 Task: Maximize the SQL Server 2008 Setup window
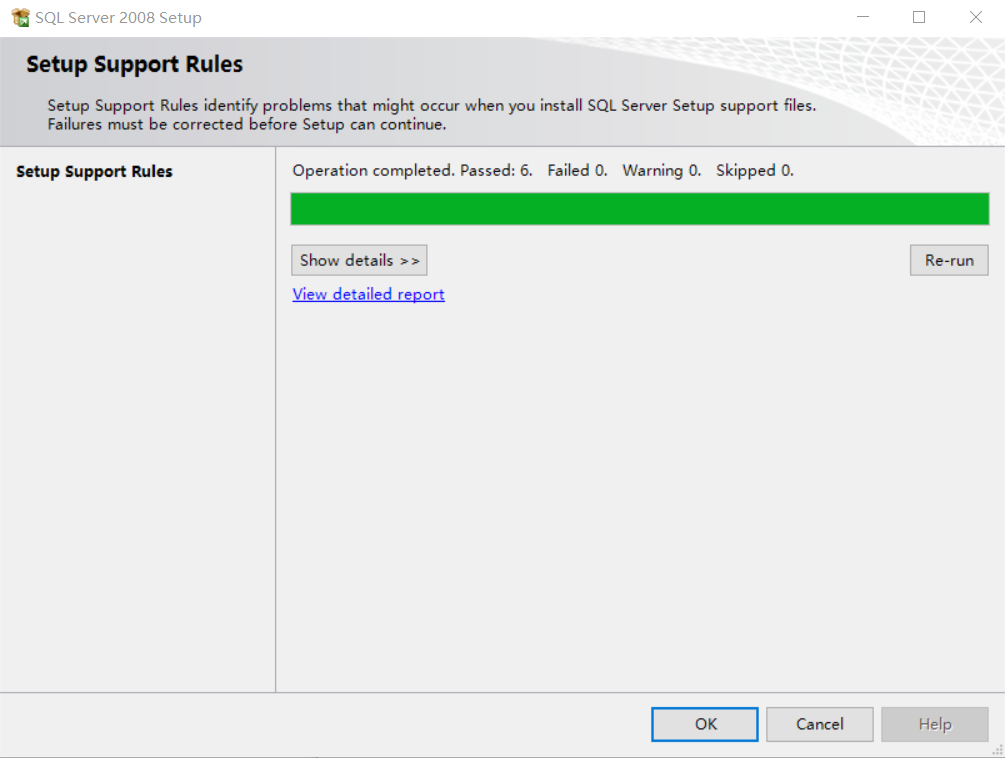[x=919, y=17]
